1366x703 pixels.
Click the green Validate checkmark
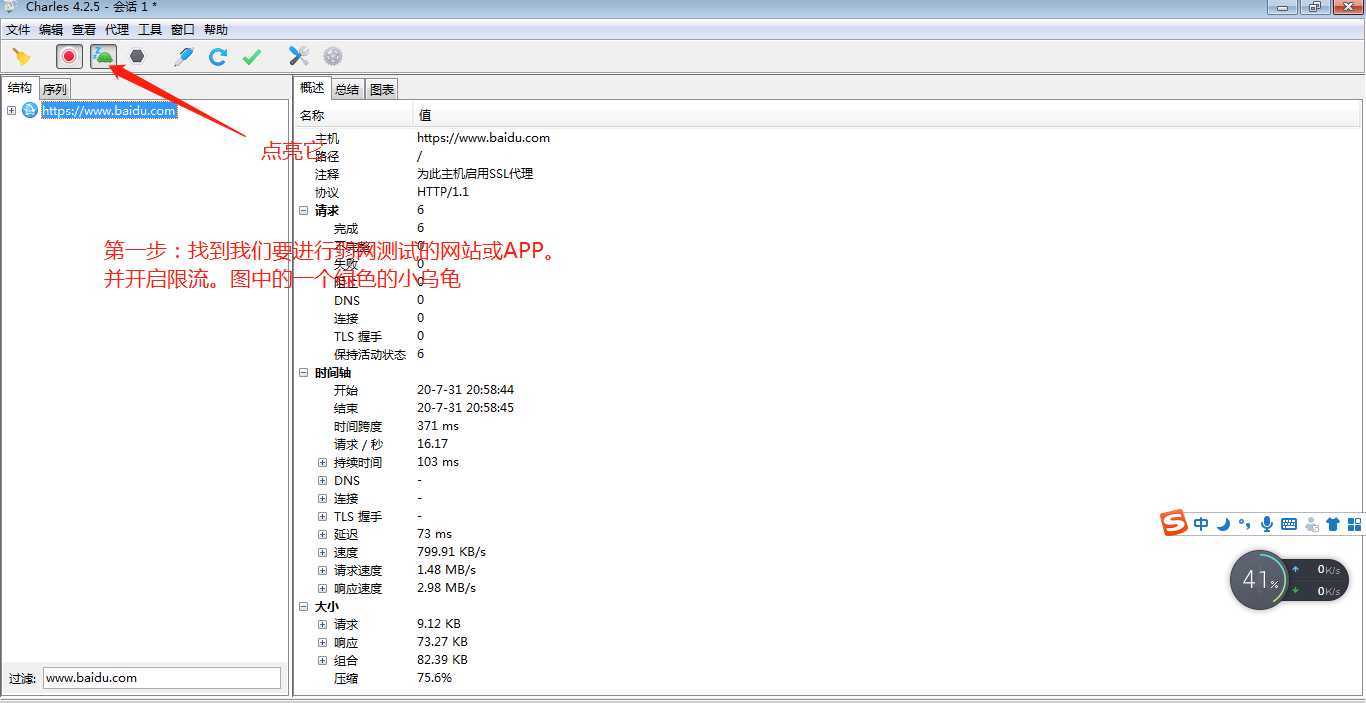tap(251, 57)
